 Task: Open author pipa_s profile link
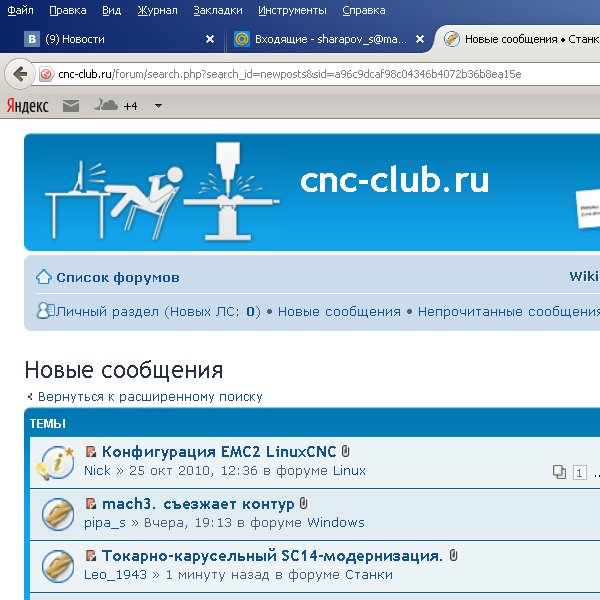click(105, 523)
